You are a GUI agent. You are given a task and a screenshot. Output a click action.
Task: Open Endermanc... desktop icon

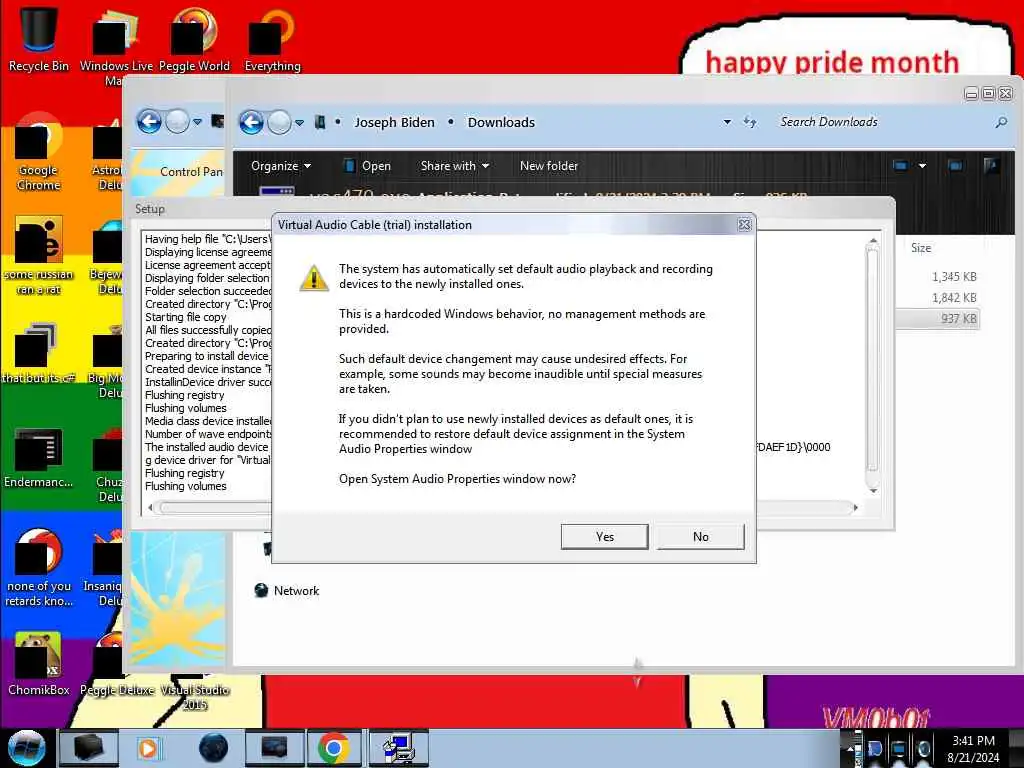coord(39,457)
